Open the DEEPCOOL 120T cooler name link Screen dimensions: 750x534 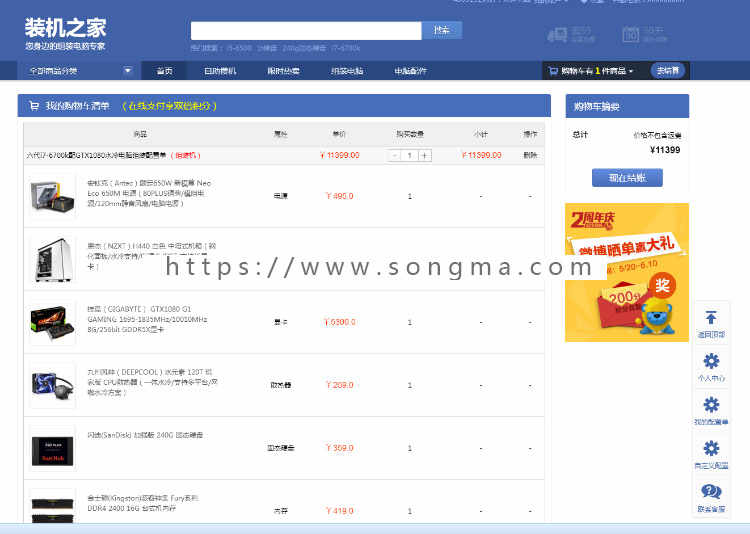152,382
